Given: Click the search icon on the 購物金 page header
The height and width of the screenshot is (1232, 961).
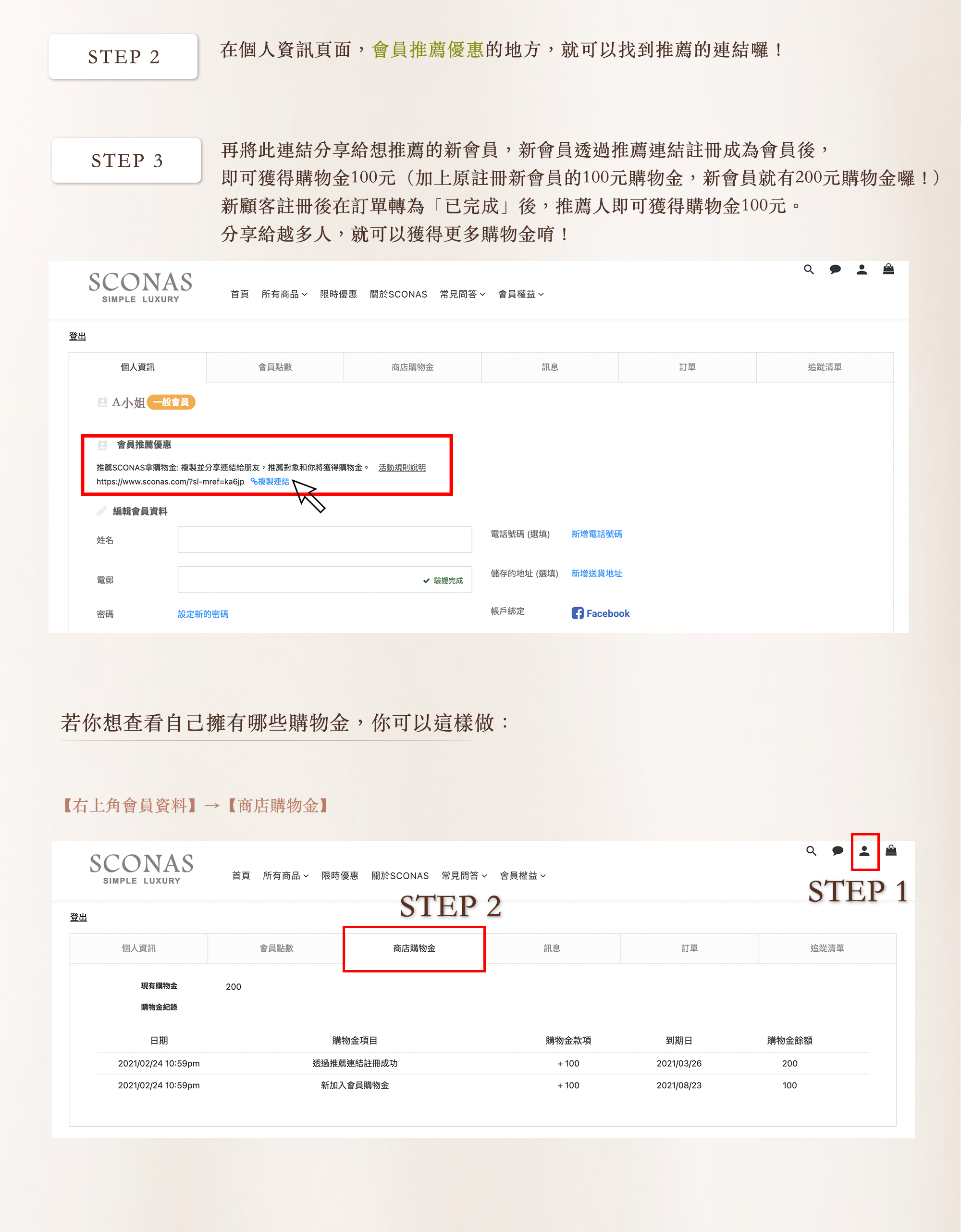Looking at the screenshot, I should (811, 851).
